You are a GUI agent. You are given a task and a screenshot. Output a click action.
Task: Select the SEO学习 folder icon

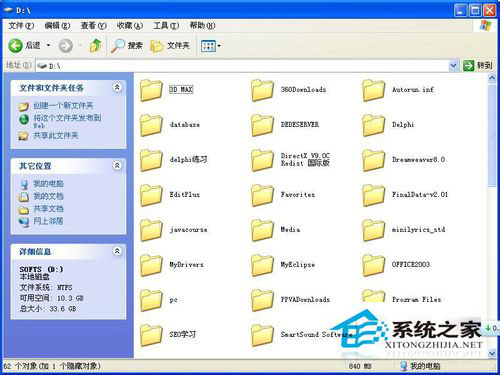tap(151, 335)
